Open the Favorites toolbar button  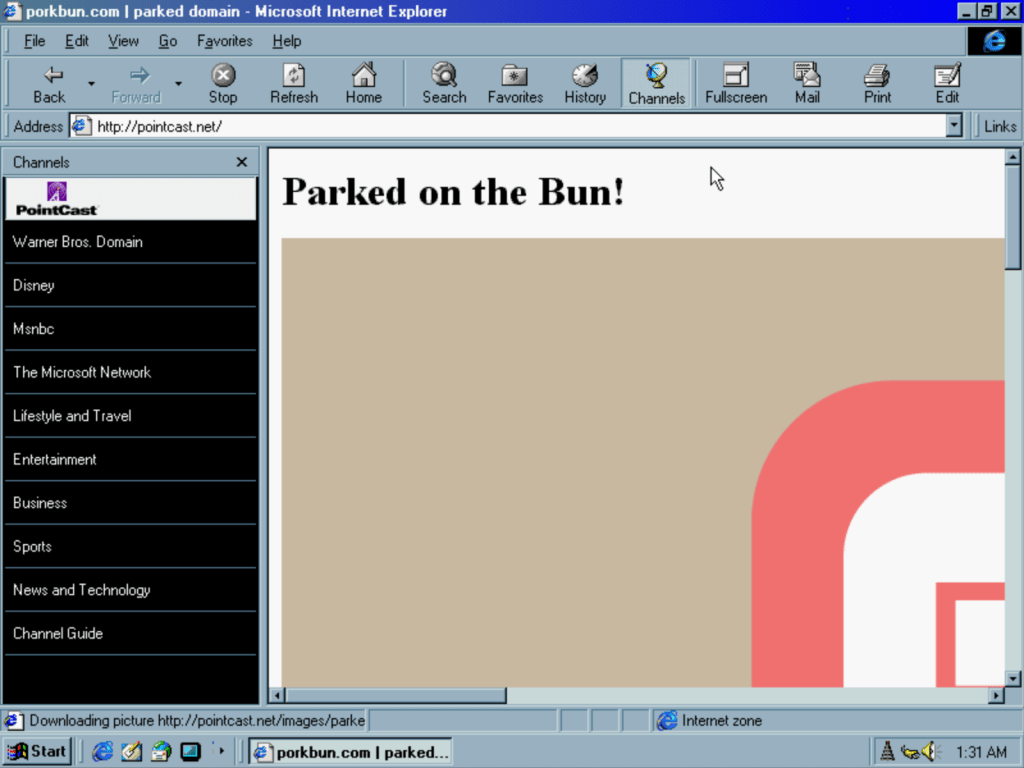tap(515, 83)
